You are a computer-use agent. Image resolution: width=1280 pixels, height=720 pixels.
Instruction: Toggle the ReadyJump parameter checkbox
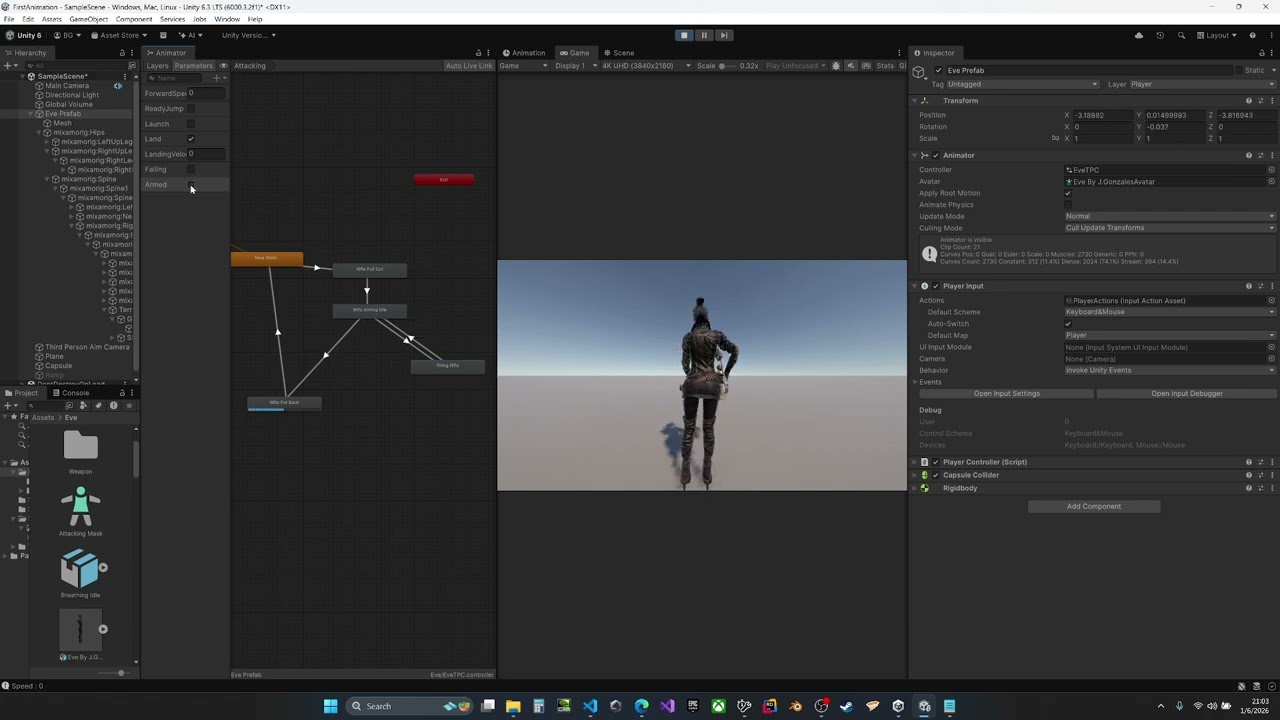(191, 108)
